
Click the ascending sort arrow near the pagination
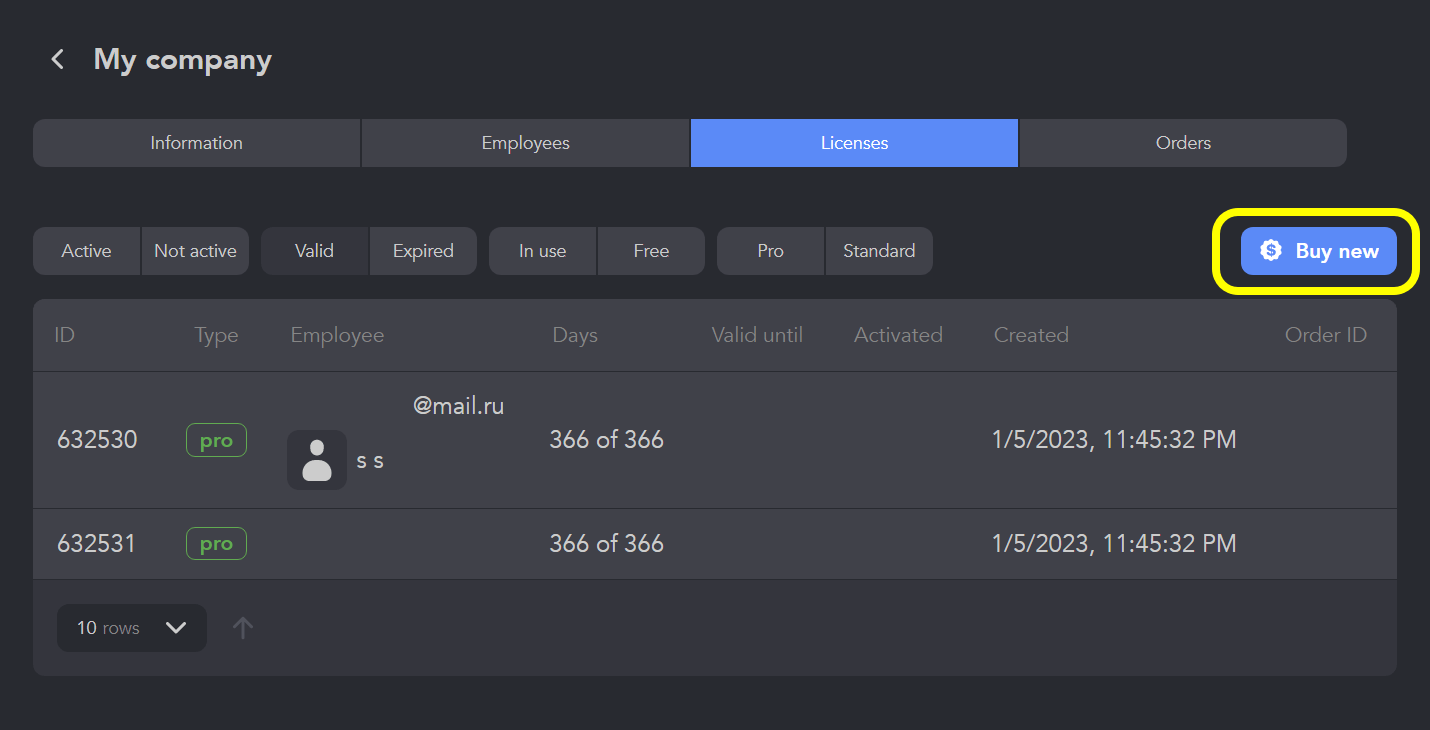242,628
